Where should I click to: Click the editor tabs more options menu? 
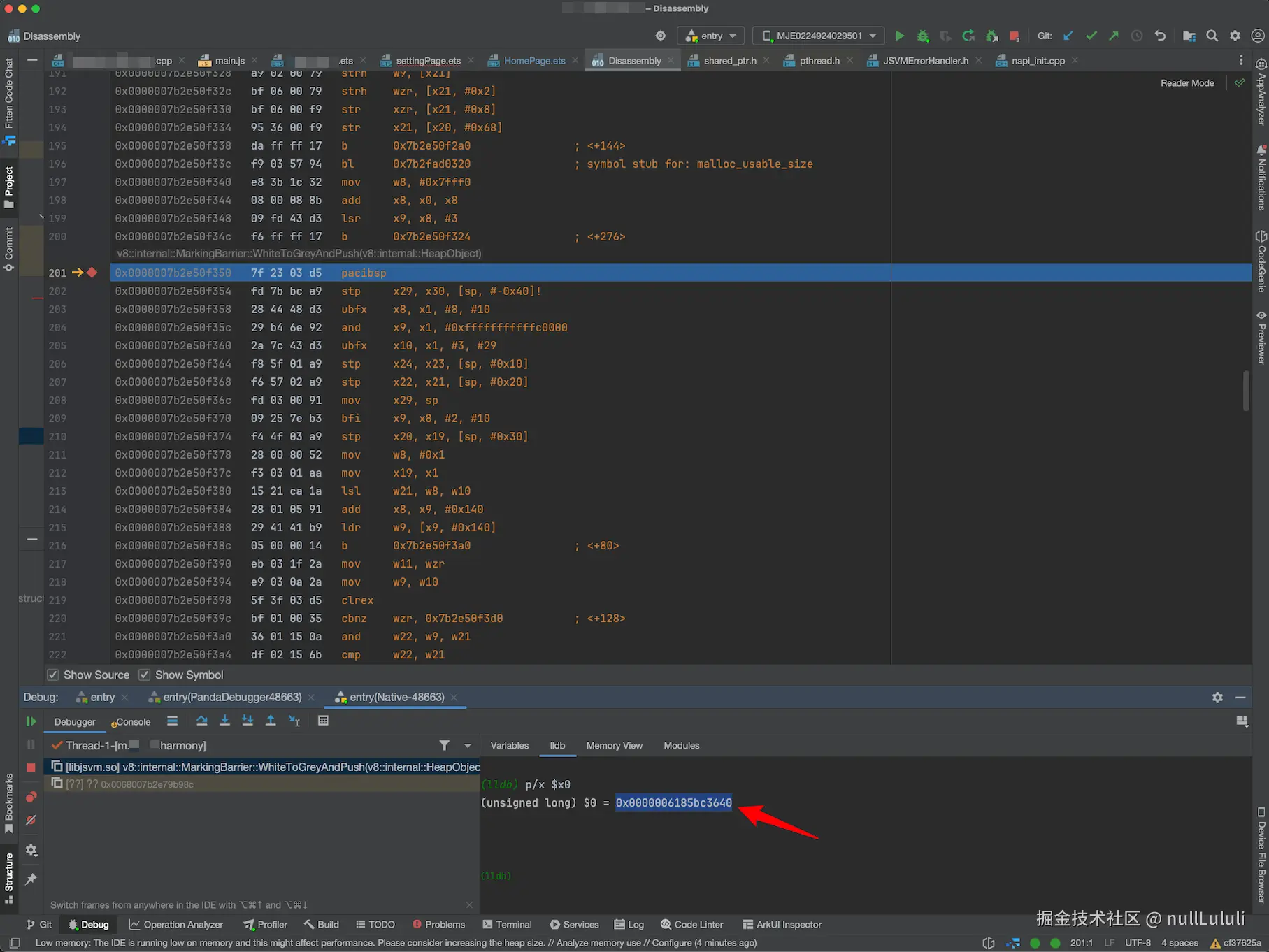point(1241,61)
